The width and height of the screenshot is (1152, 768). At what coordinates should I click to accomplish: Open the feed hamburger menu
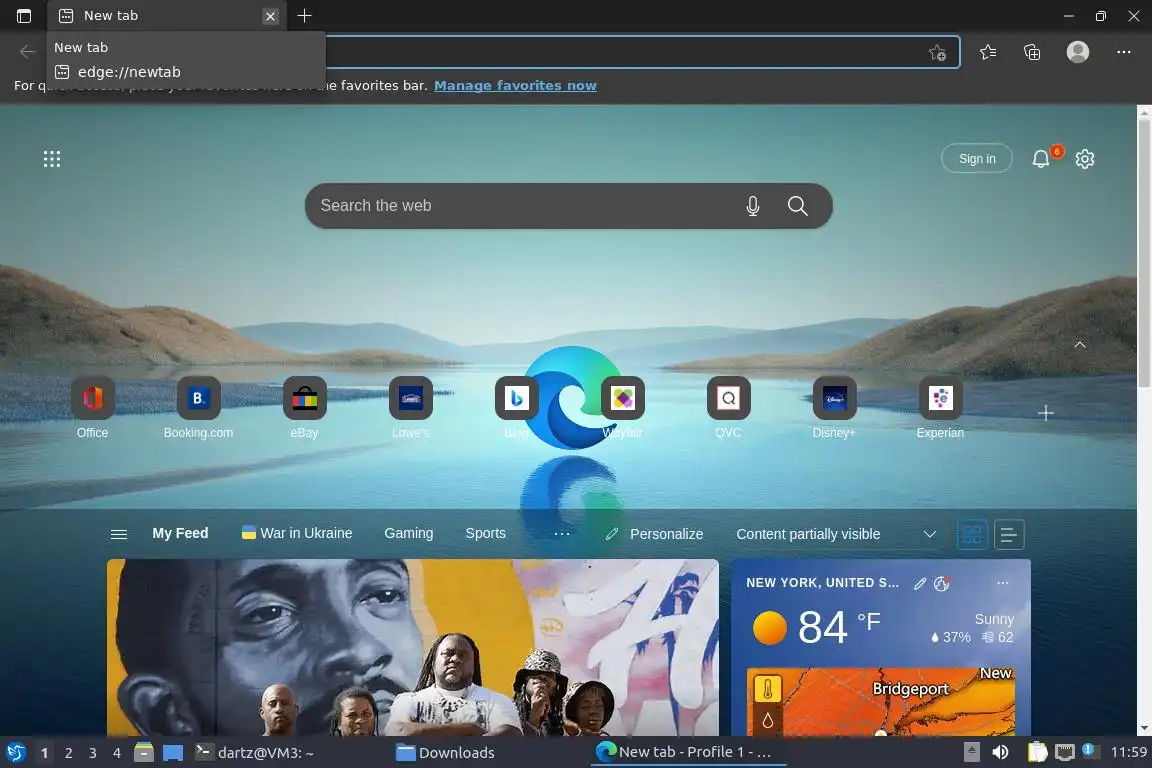[x=119, y=534]
